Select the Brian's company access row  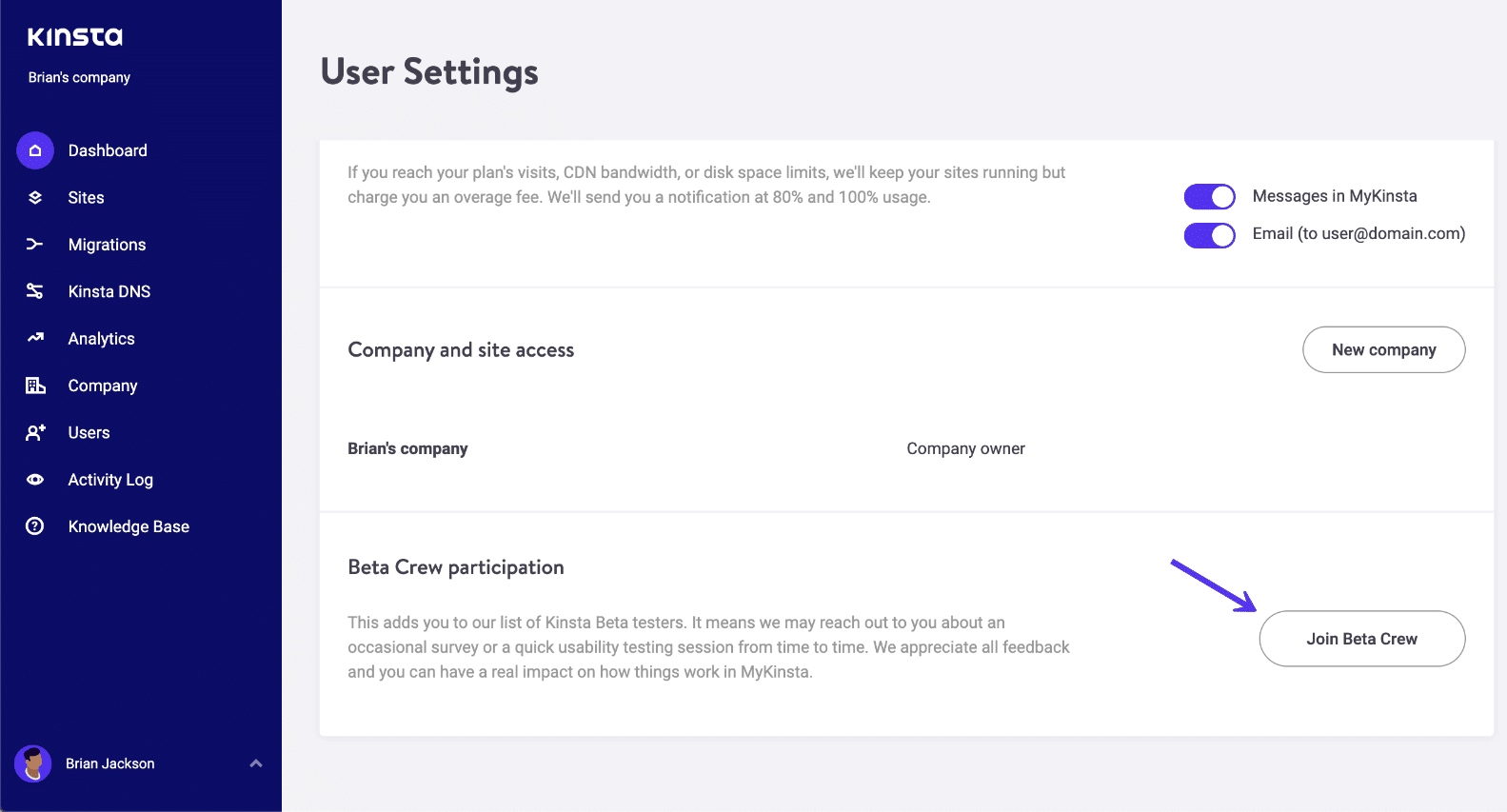pyautogui.click(x=407, y=448)
